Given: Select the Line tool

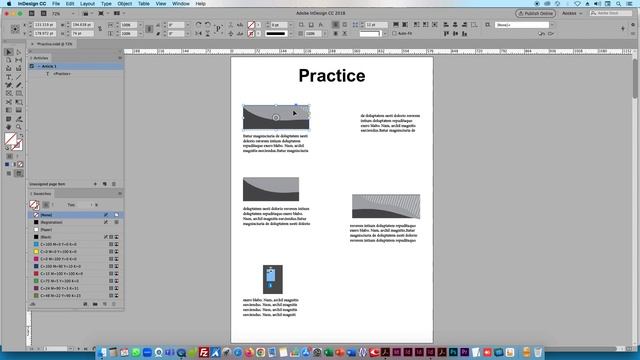Looking at the screenshot, I should pyautogui.click(x=19, y=77).
